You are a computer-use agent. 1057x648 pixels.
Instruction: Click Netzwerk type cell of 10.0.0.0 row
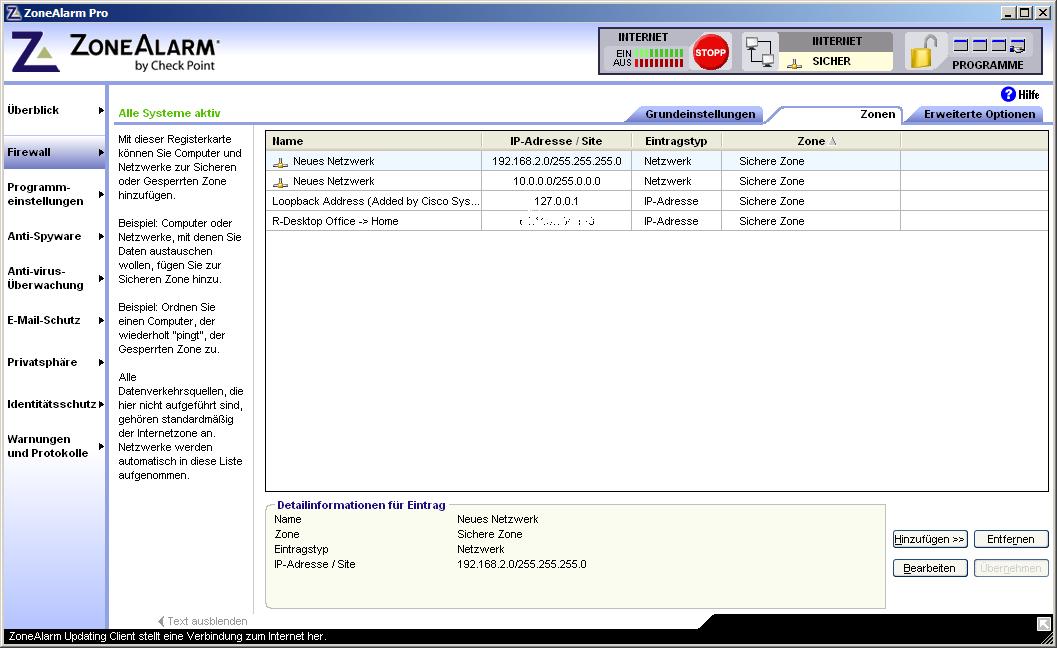[676, 181]
